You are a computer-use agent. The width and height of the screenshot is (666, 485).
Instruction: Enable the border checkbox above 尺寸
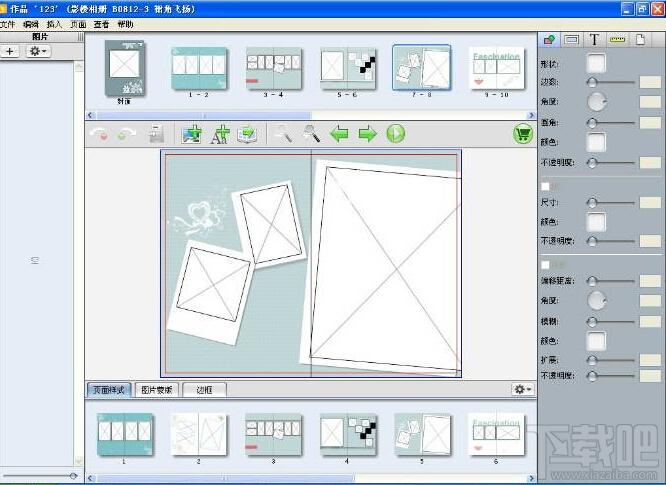click(545, 186)
